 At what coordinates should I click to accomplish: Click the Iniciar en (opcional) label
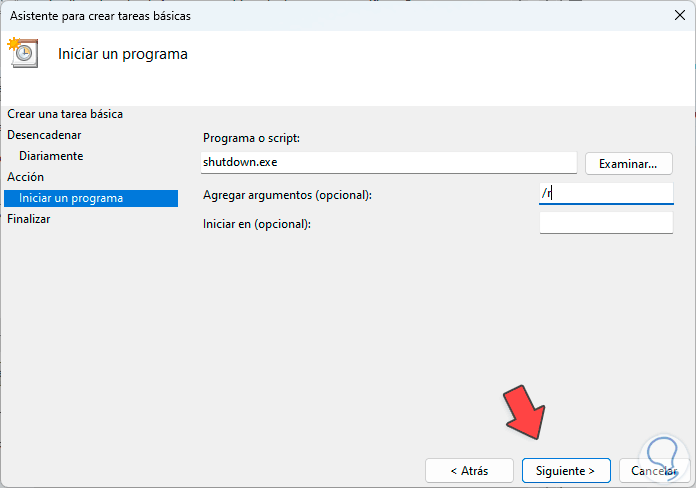[x=257, y=224]
